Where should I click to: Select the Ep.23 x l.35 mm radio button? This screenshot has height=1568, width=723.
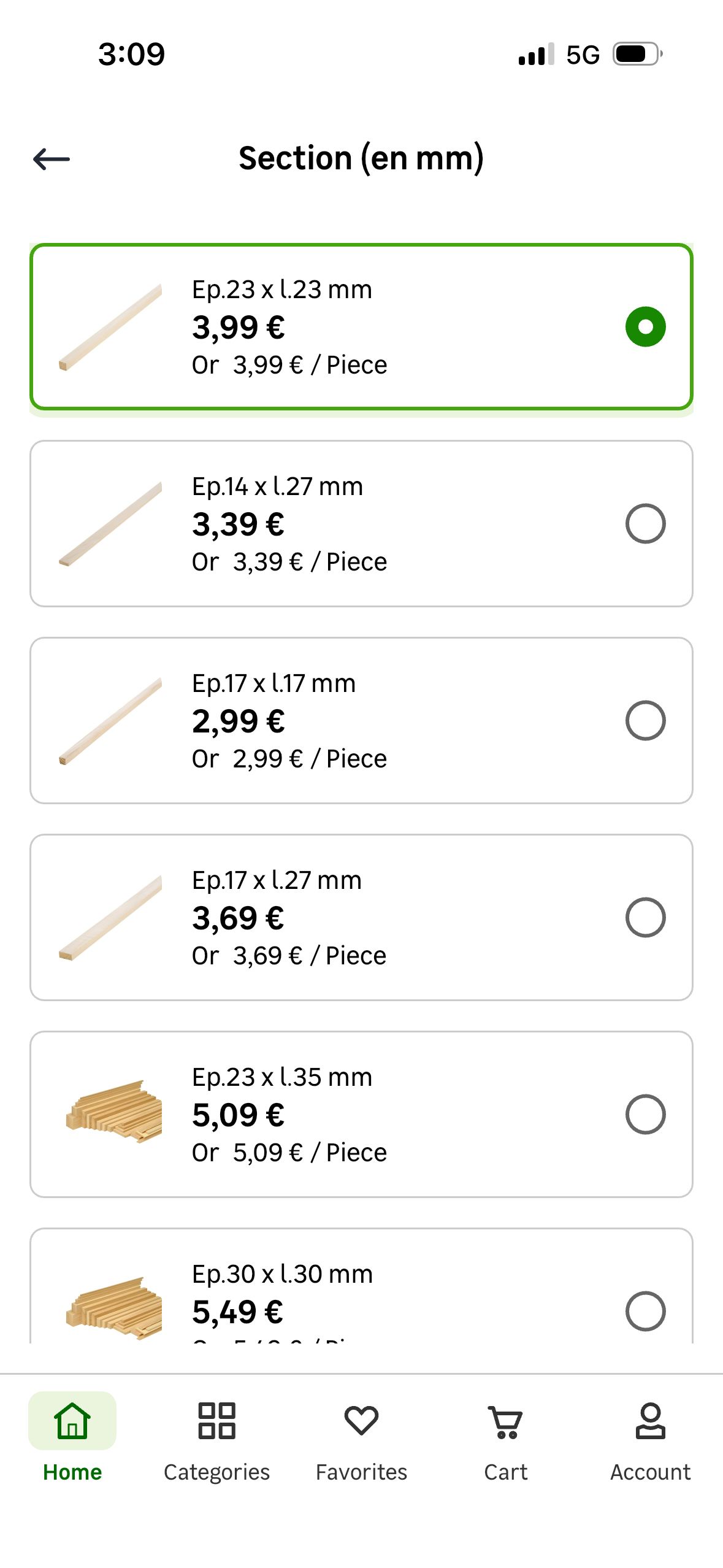click(x=645, y=1114)
